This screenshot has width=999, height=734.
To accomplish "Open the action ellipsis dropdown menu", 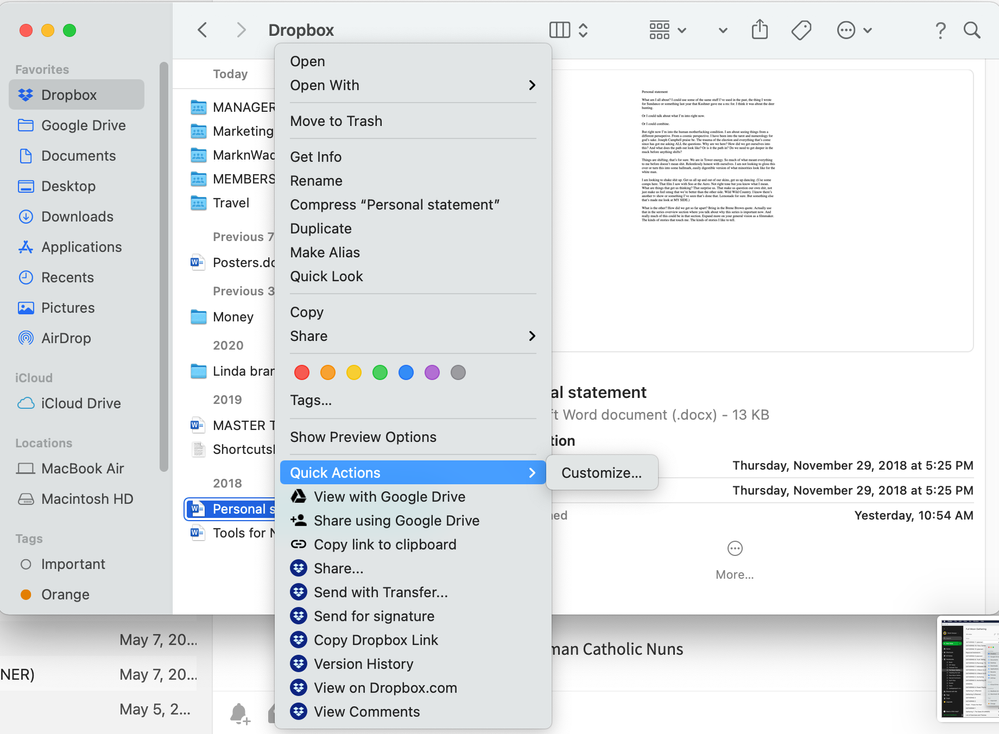I will pyautogui.click(x=854, y=30).
